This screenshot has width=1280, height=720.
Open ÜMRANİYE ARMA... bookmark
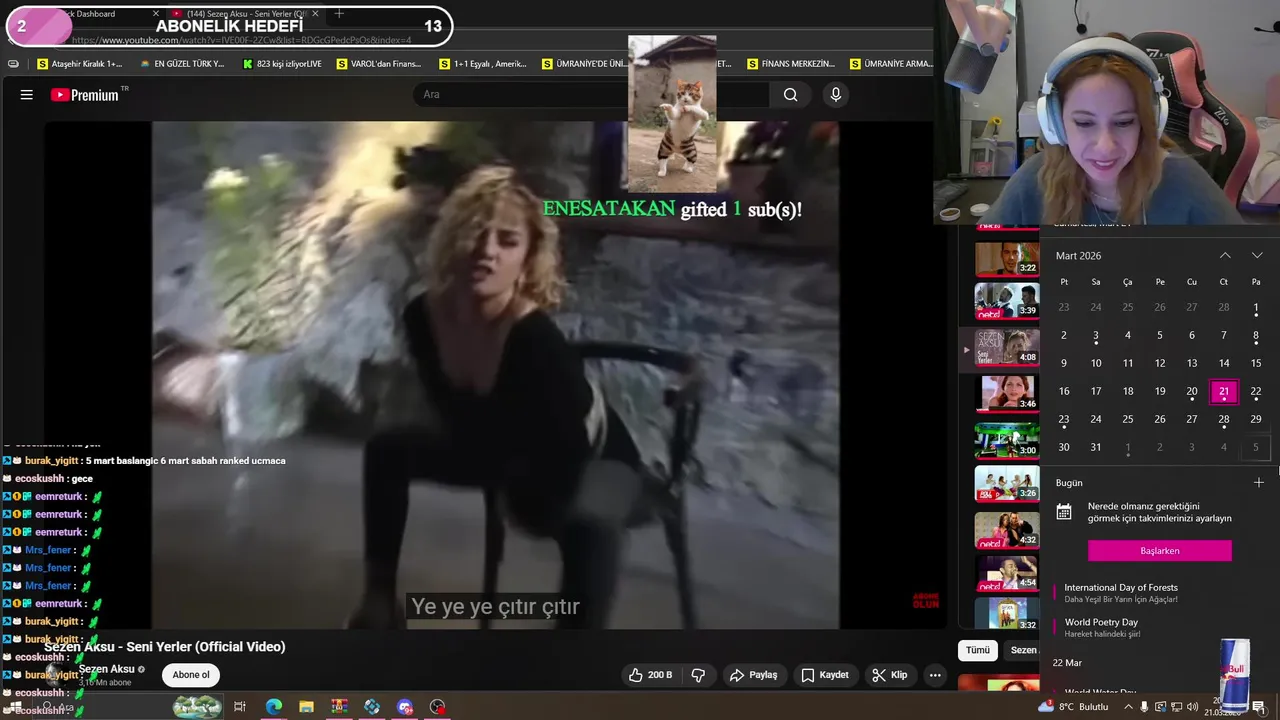coord(891,64)
